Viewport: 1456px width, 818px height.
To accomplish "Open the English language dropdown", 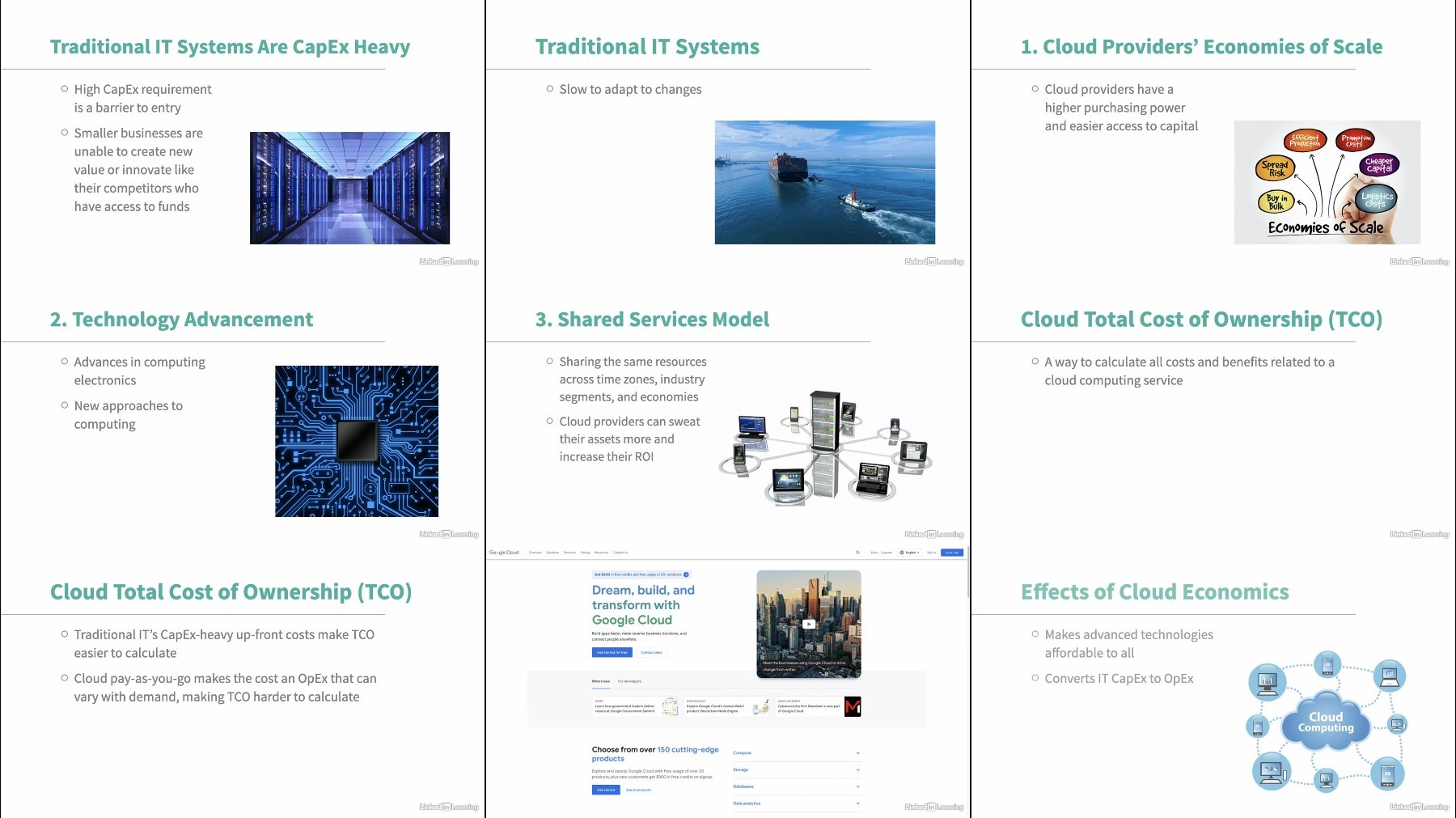I will [909, 553].
